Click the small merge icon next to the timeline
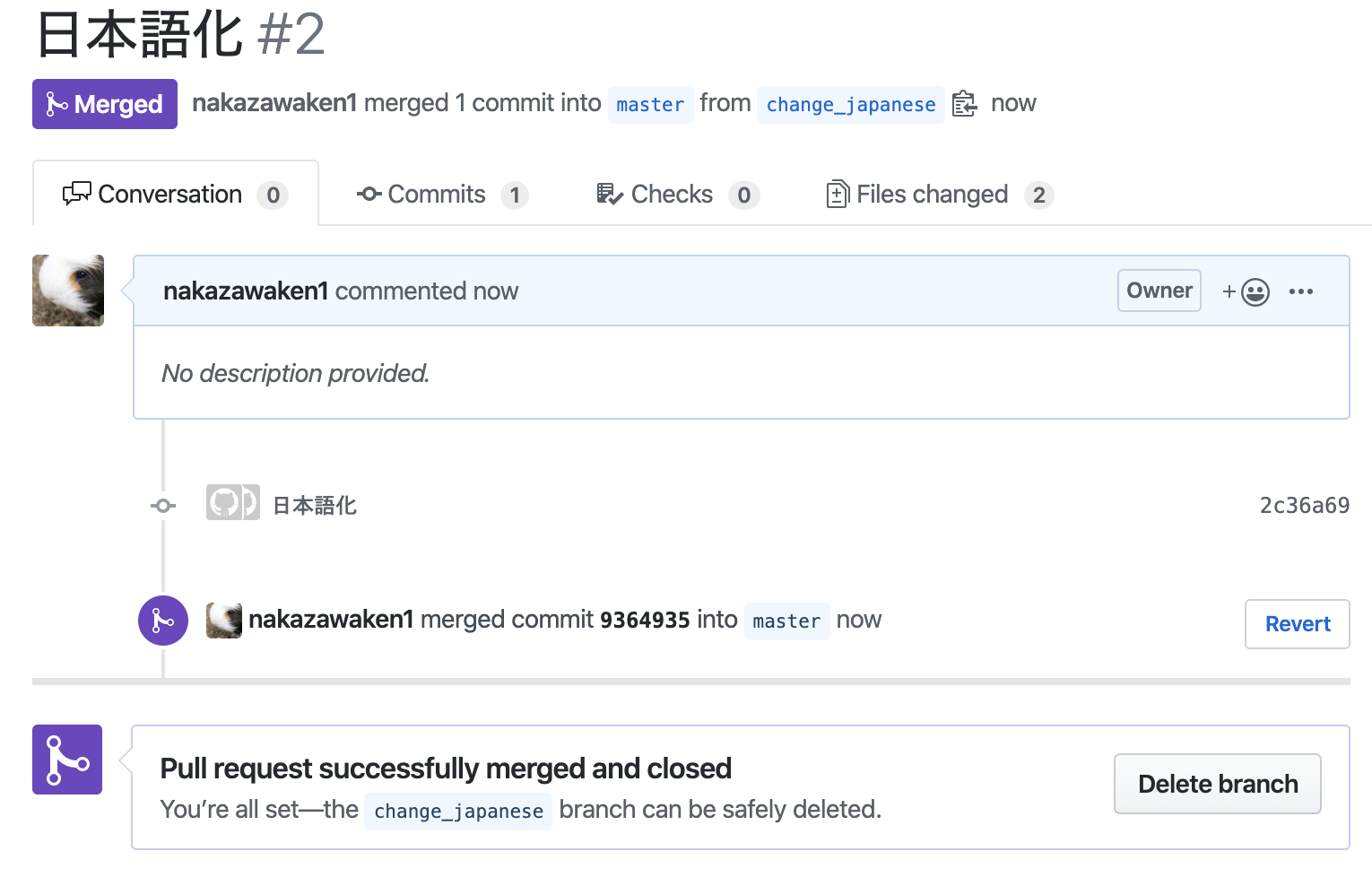The image size is (1372, 877). (x=162, y=505)
